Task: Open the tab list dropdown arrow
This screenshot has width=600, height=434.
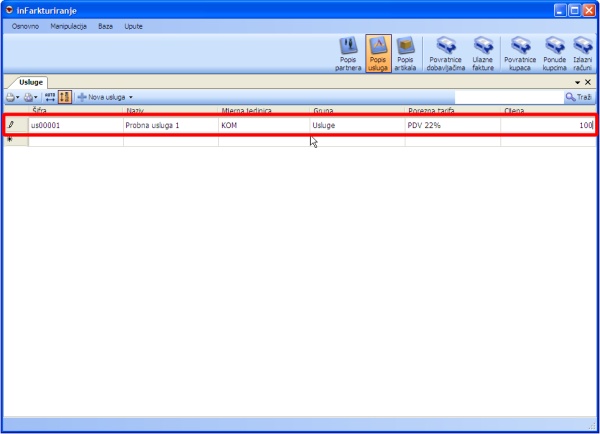Action: (577, 82)
